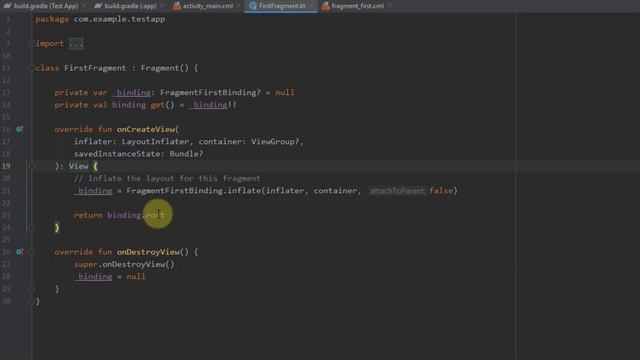Click the override gutter icon beside onCreateView
This screenshot has width=640, height=360.
[x=19, y=129]
